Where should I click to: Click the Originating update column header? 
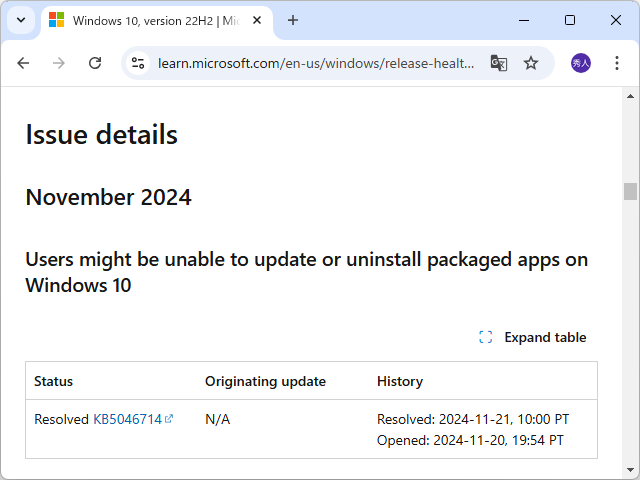click(x=265, y=381)
